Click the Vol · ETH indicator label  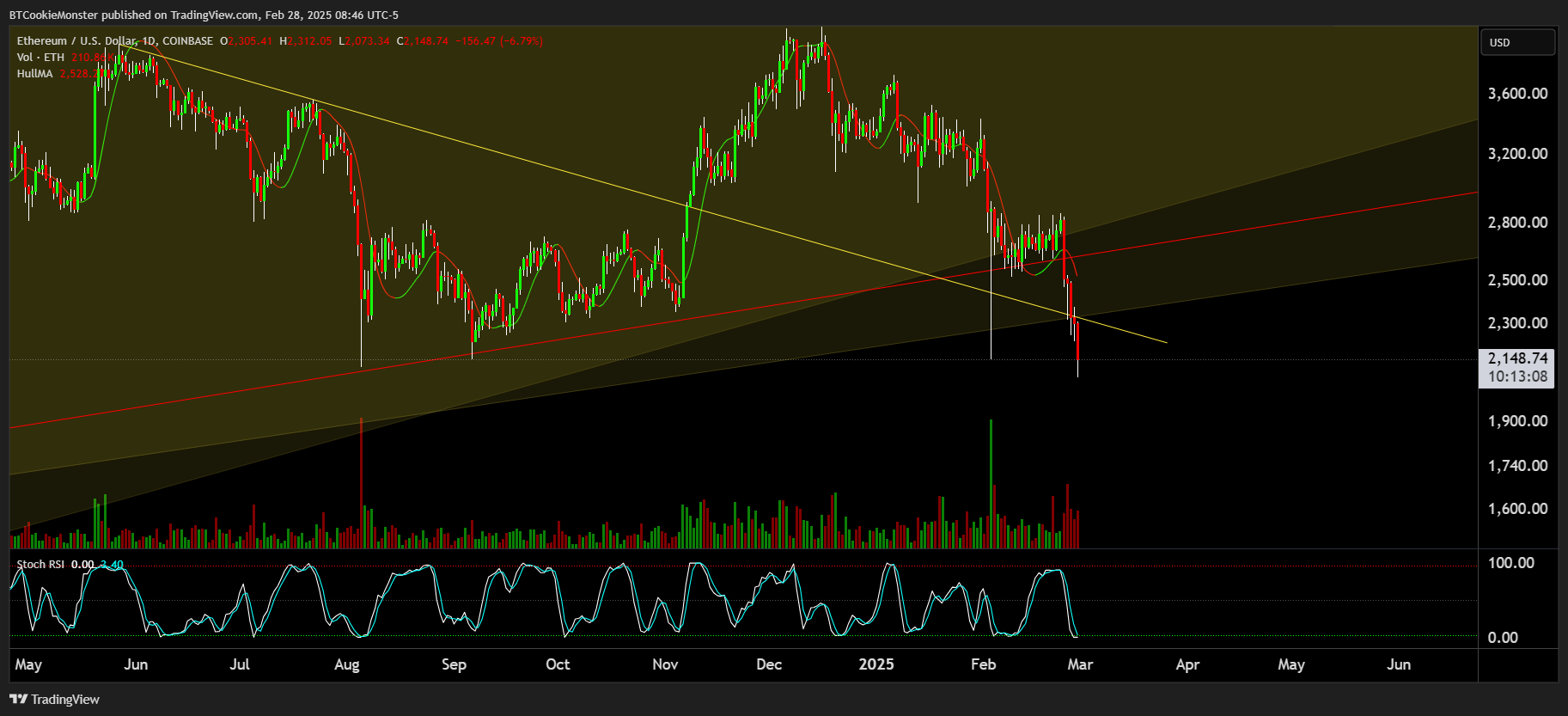[40, 58]
